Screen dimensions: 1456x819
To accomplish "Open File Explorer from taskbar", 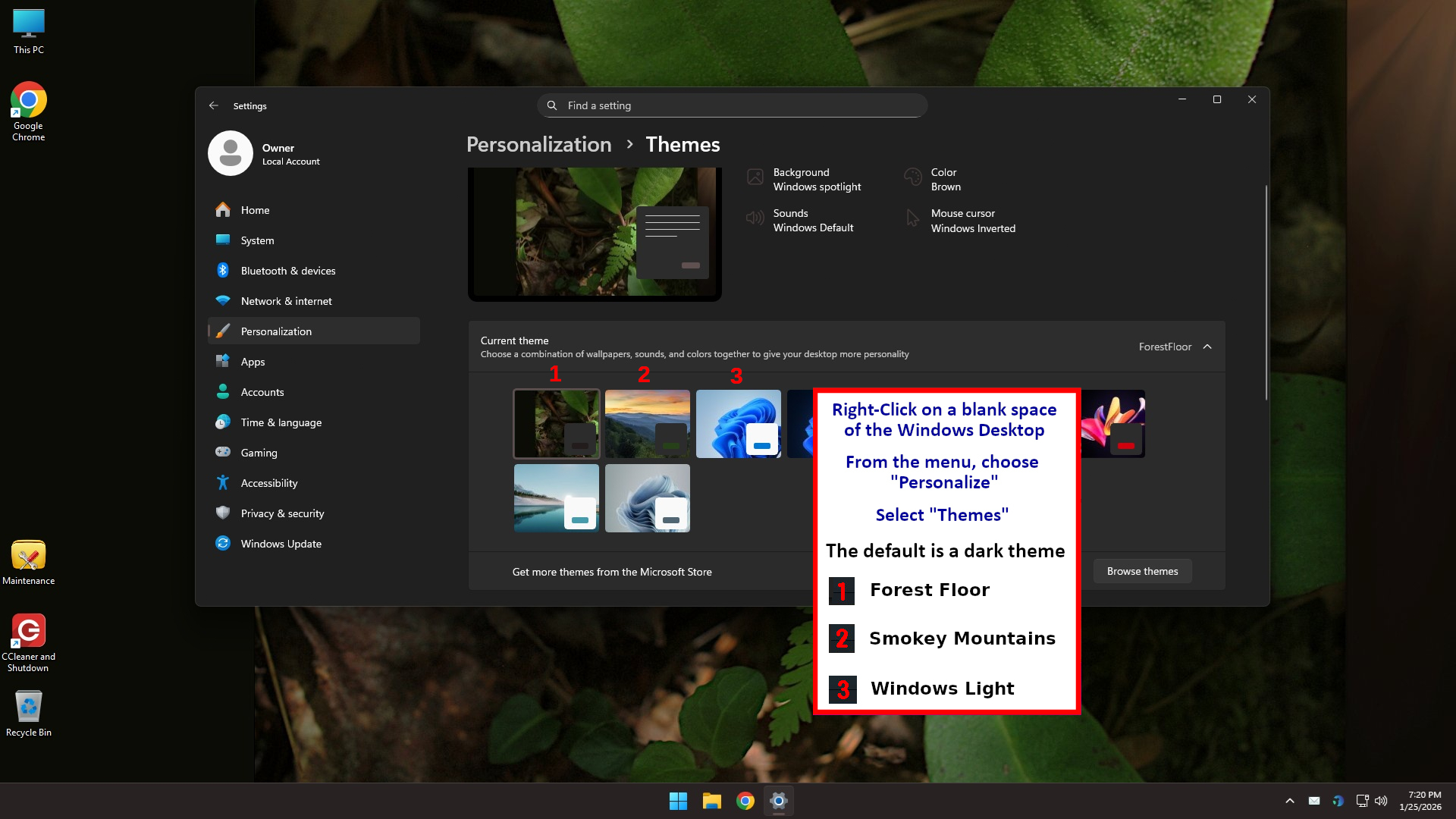I will pos(711,801).
